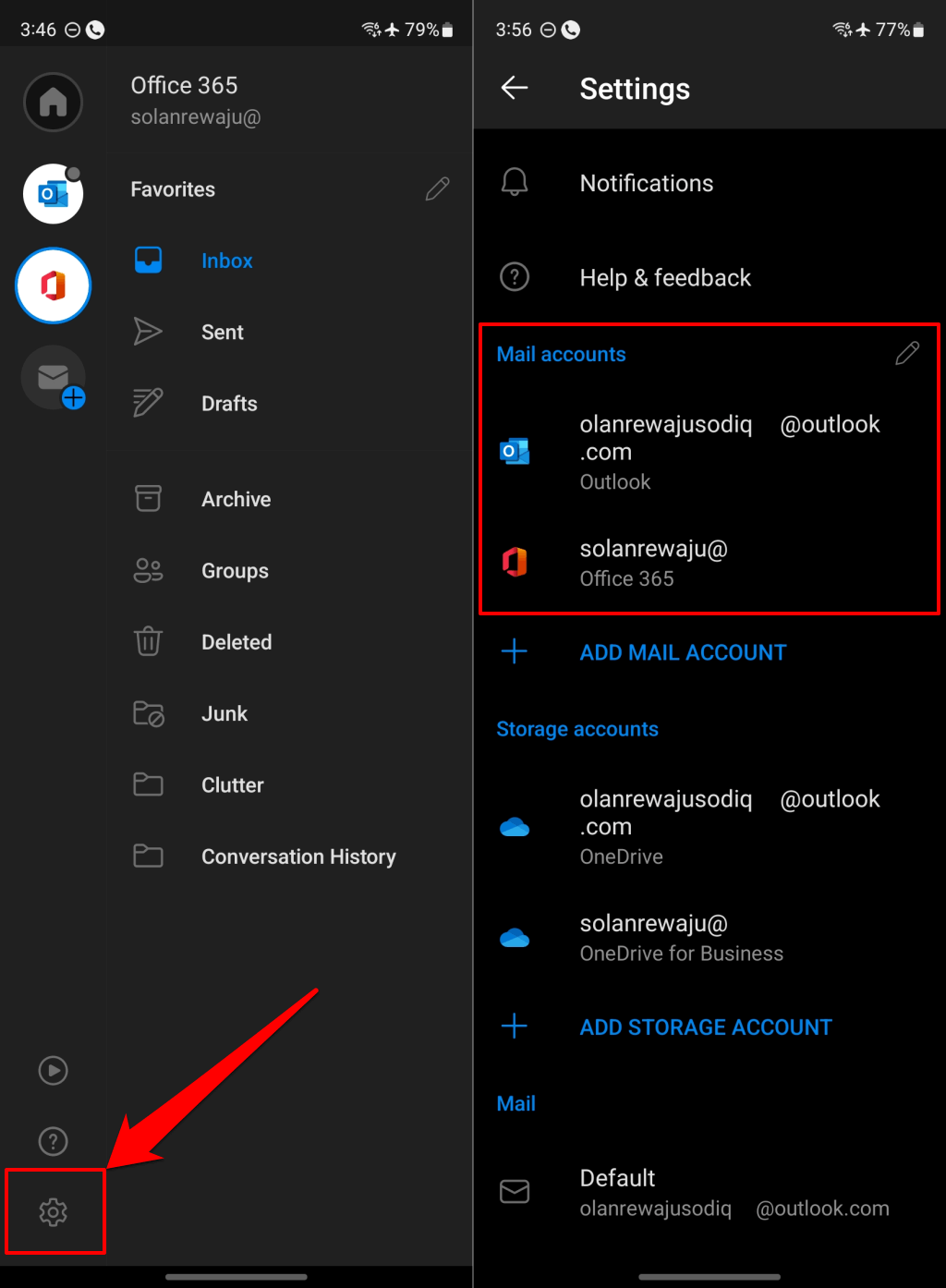Tap ADD MAIL ACCOUNT
Screen dimensions: 946x1288
[683, 652]
